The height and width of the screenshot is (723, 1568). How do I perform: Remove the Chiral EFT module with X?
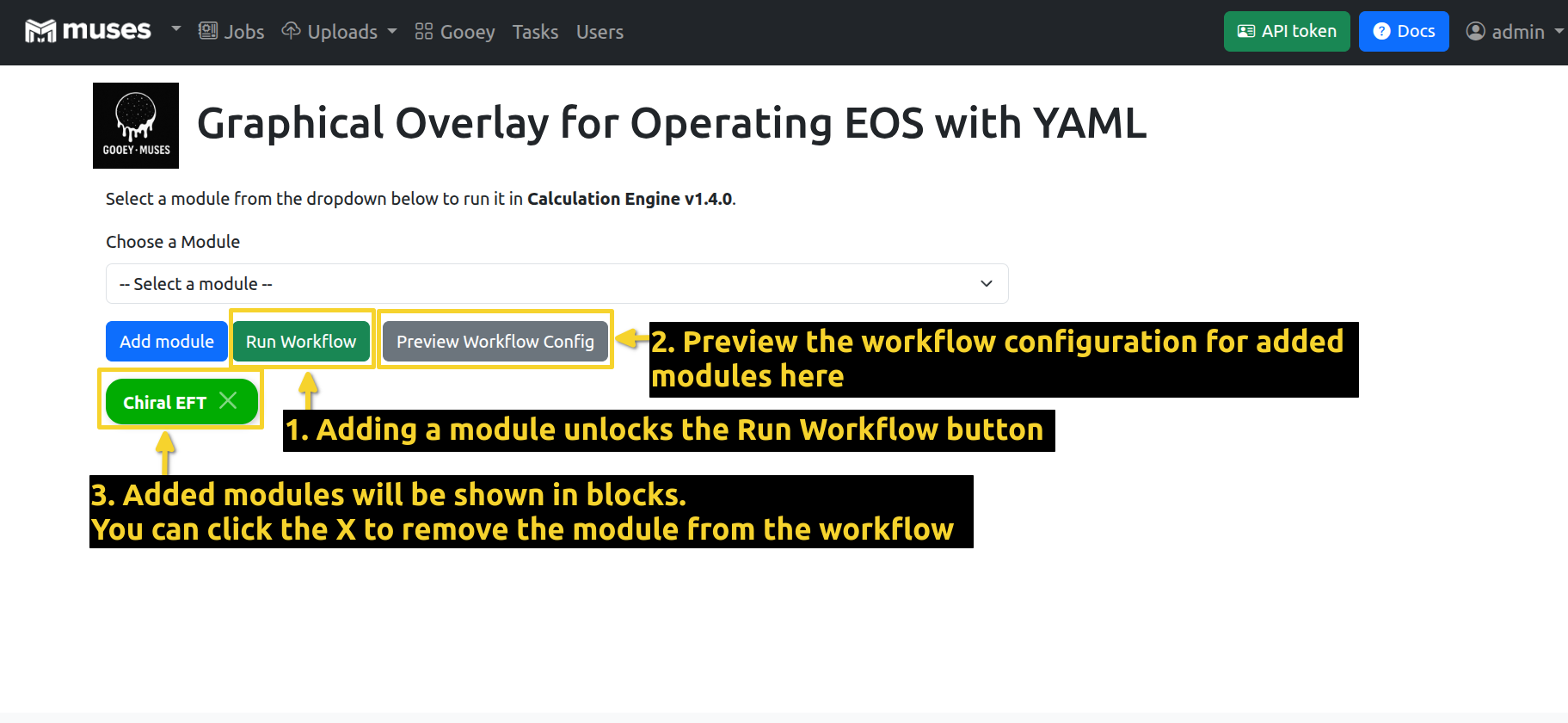(x=228, y=400)
